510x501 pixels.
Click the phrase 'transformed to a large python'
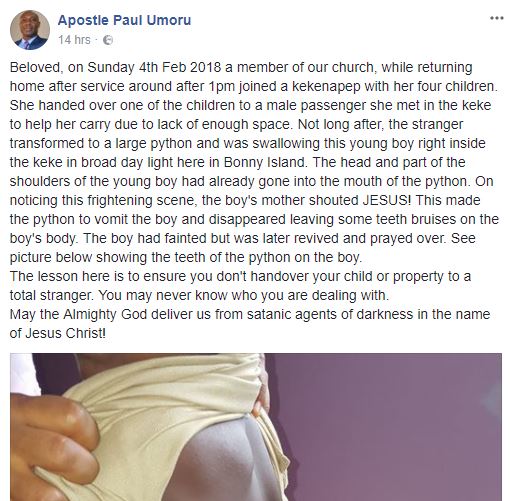[x=101, y=144]
